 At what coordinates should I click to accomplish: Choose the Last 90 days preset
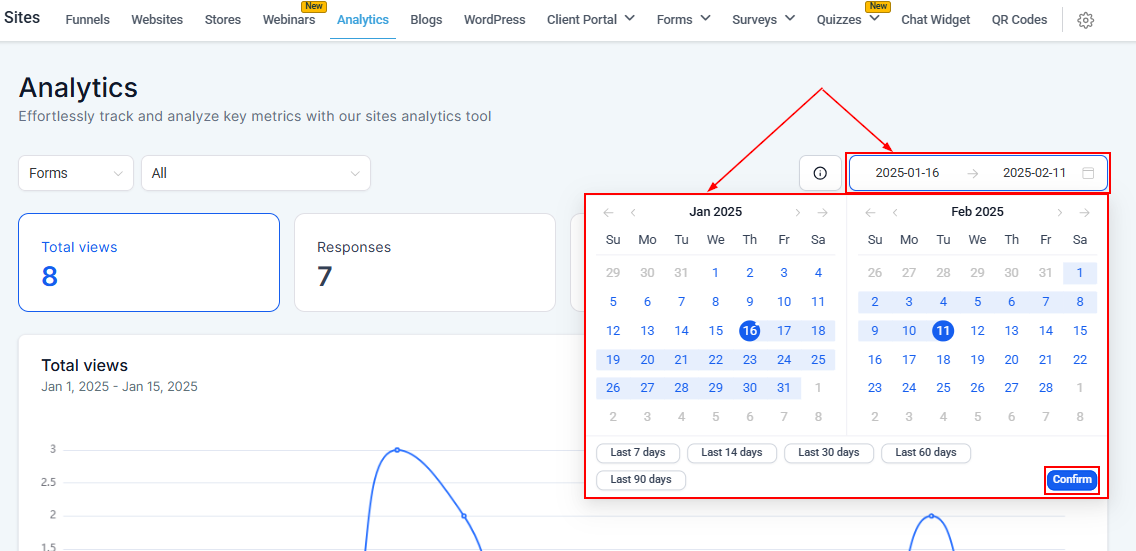pyautogui.click(x=640, y=479)
